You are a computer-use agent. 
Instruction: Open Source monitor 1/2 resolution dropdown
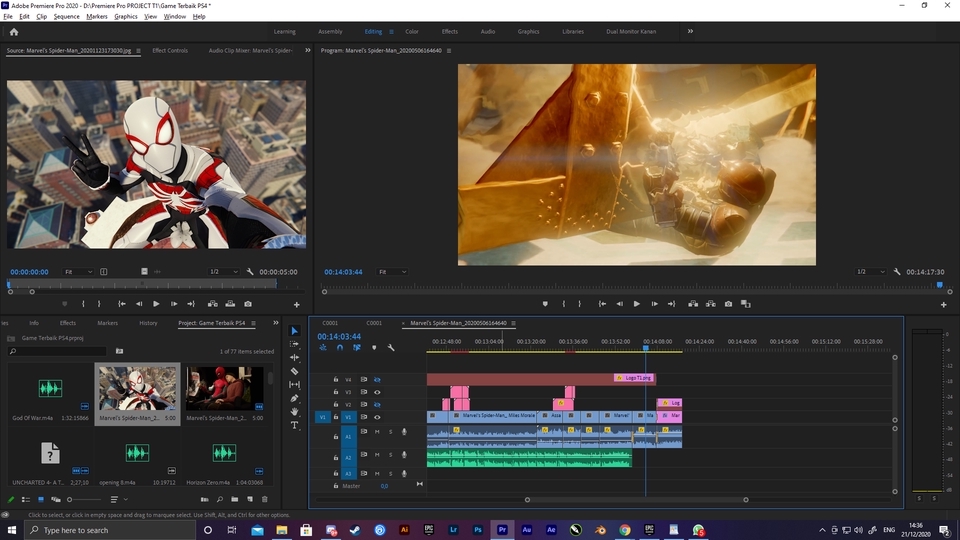coord(223,272)
